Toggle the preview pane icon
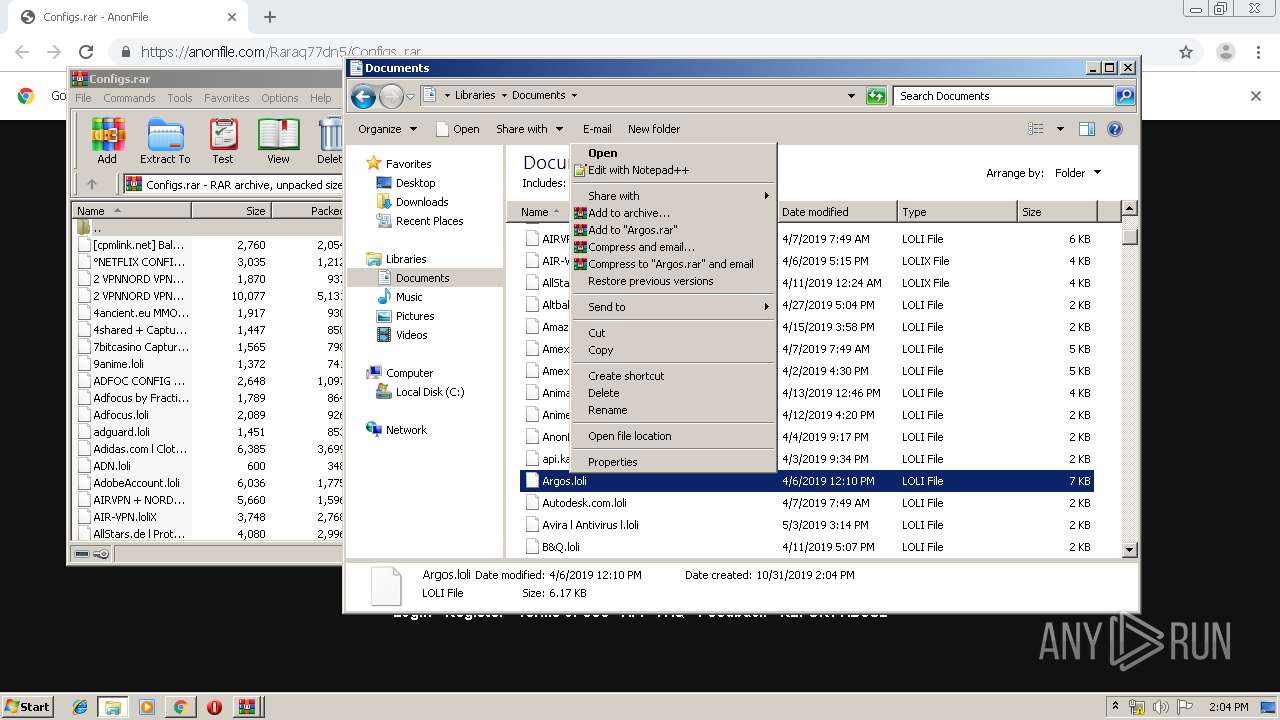This screenshot has height=720, width=1280. click(1087, 129)
